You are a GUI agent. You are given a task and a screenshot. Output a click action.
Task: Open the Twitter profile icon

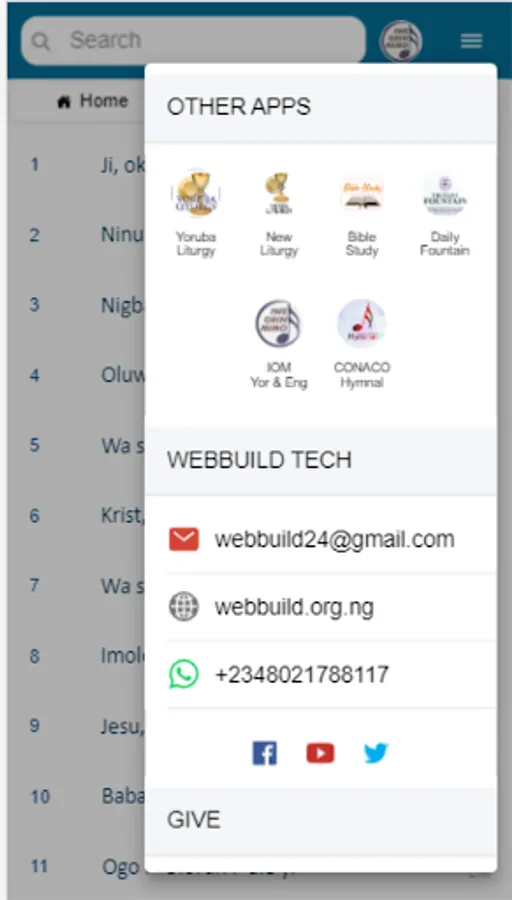pyautogui.click(x=376, y=753)
